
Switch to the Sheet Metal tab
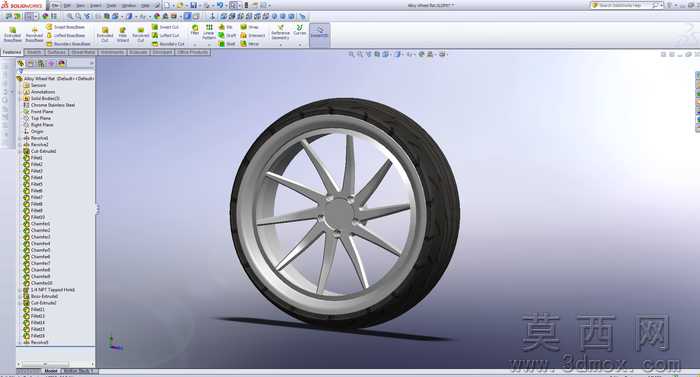83,52
